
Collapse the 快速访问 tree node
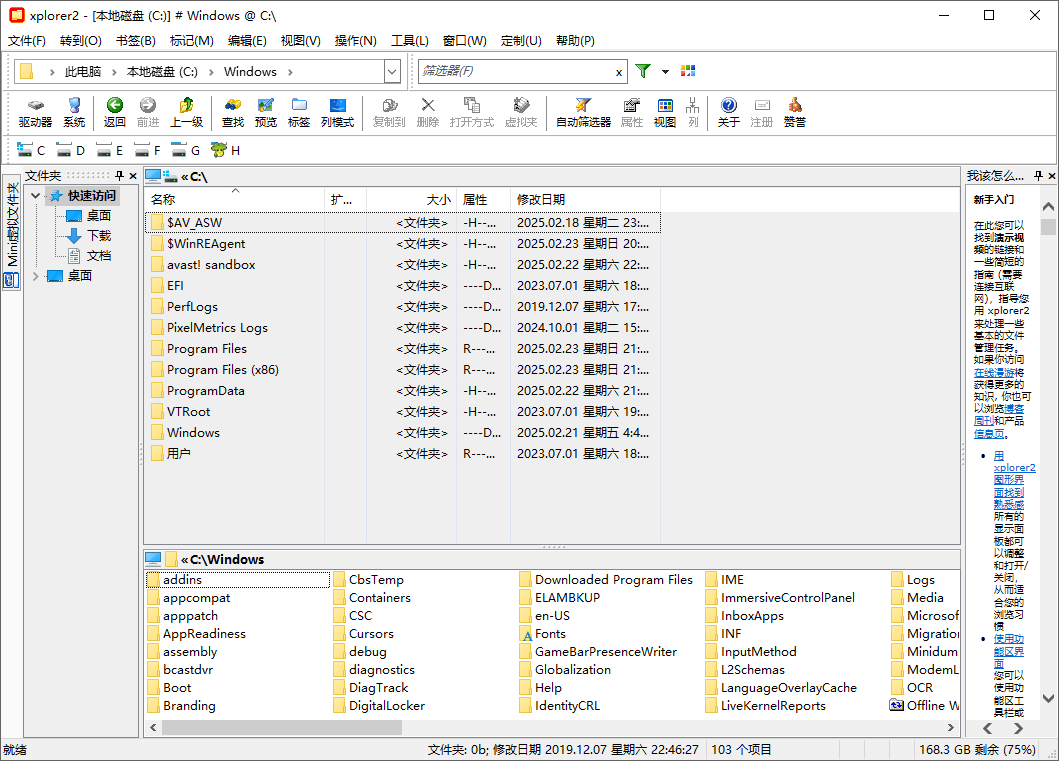(x=37, y=196)
